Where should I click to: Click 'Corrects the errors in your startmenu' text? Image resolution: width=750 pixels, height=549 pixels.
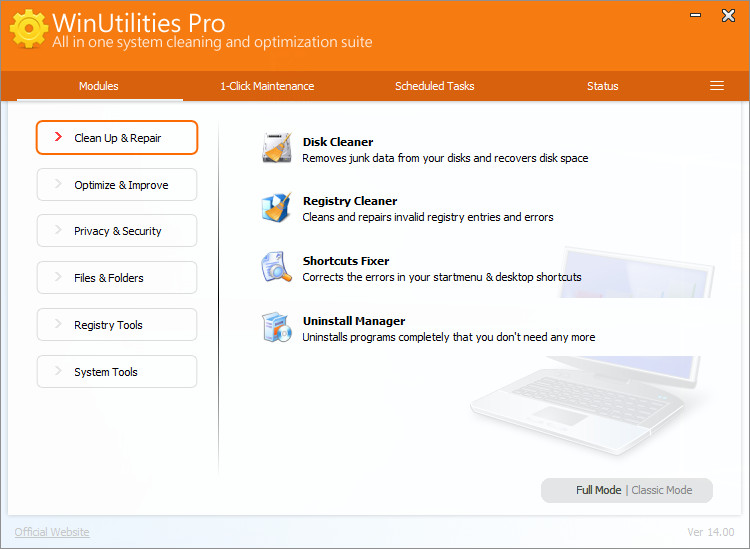click(441, 277)
